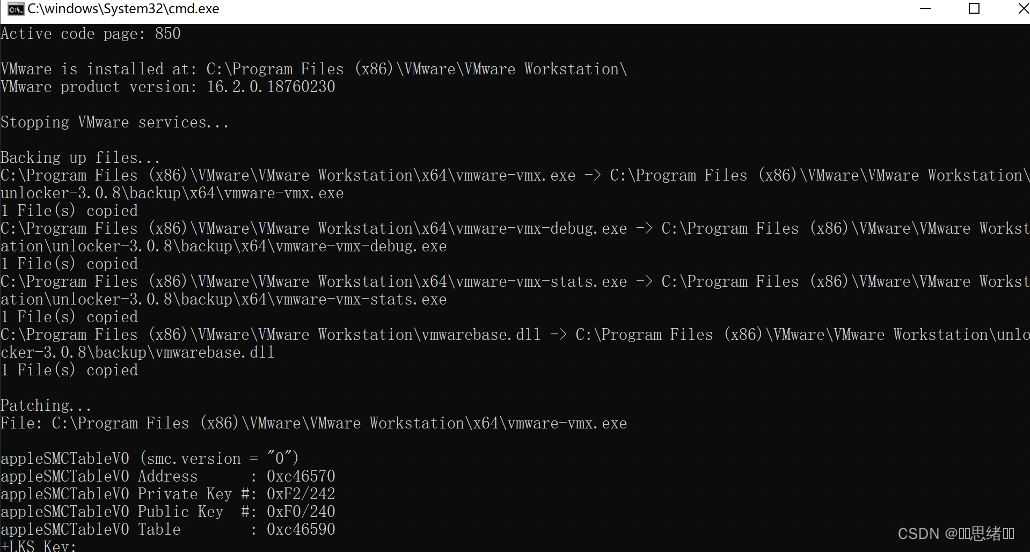Select the "VMware is installed at" output line
1030x552 pixels.
pyautogui.click(x=313, y=69)
